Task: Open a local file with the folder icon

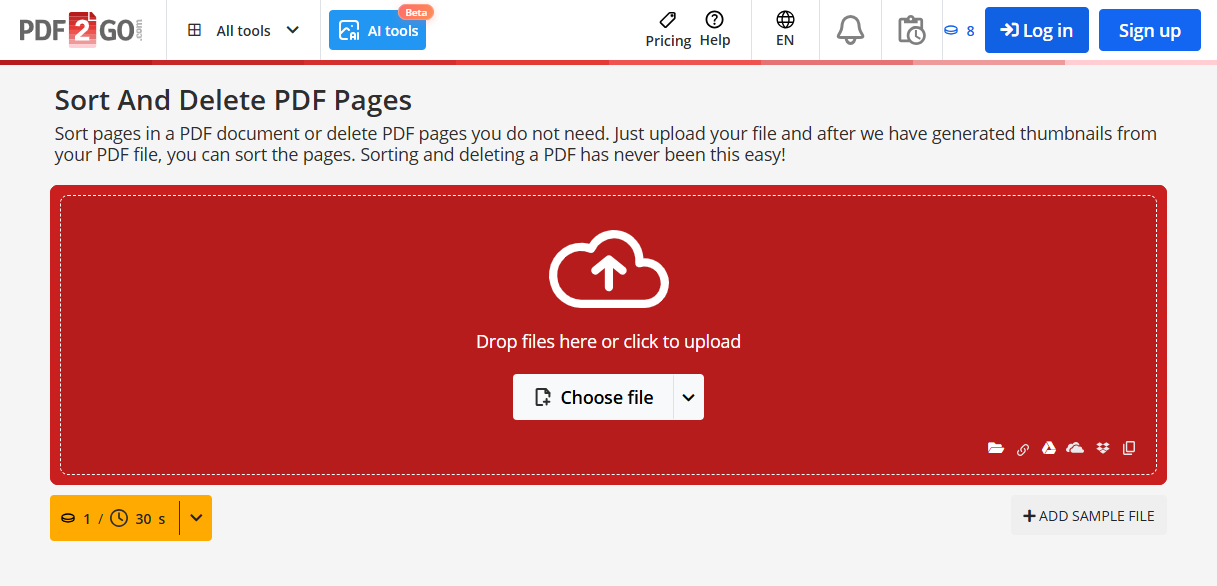Action: point(996,448)
